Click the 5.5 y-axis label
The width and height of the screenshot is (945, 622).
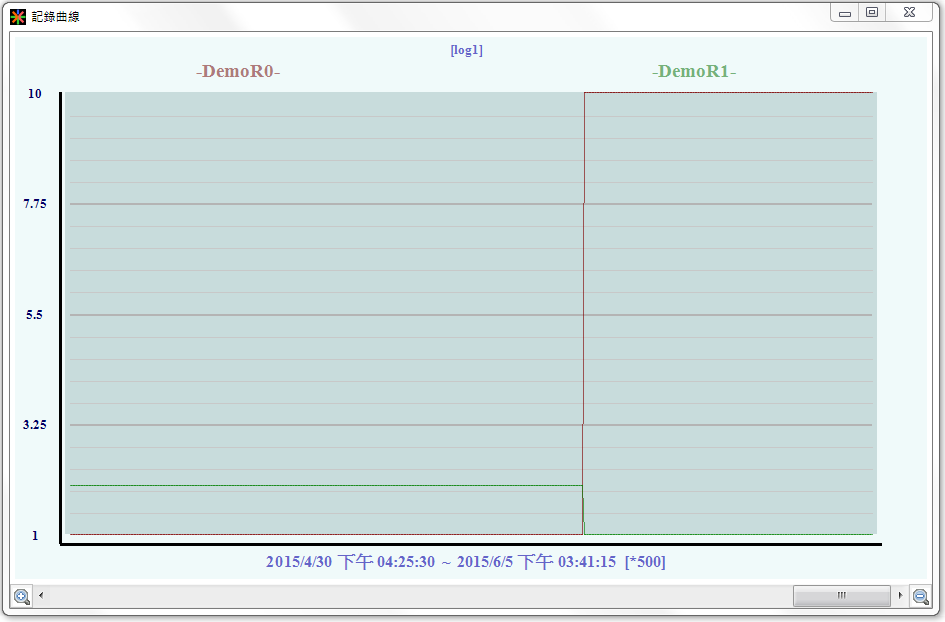click(35, 315)
